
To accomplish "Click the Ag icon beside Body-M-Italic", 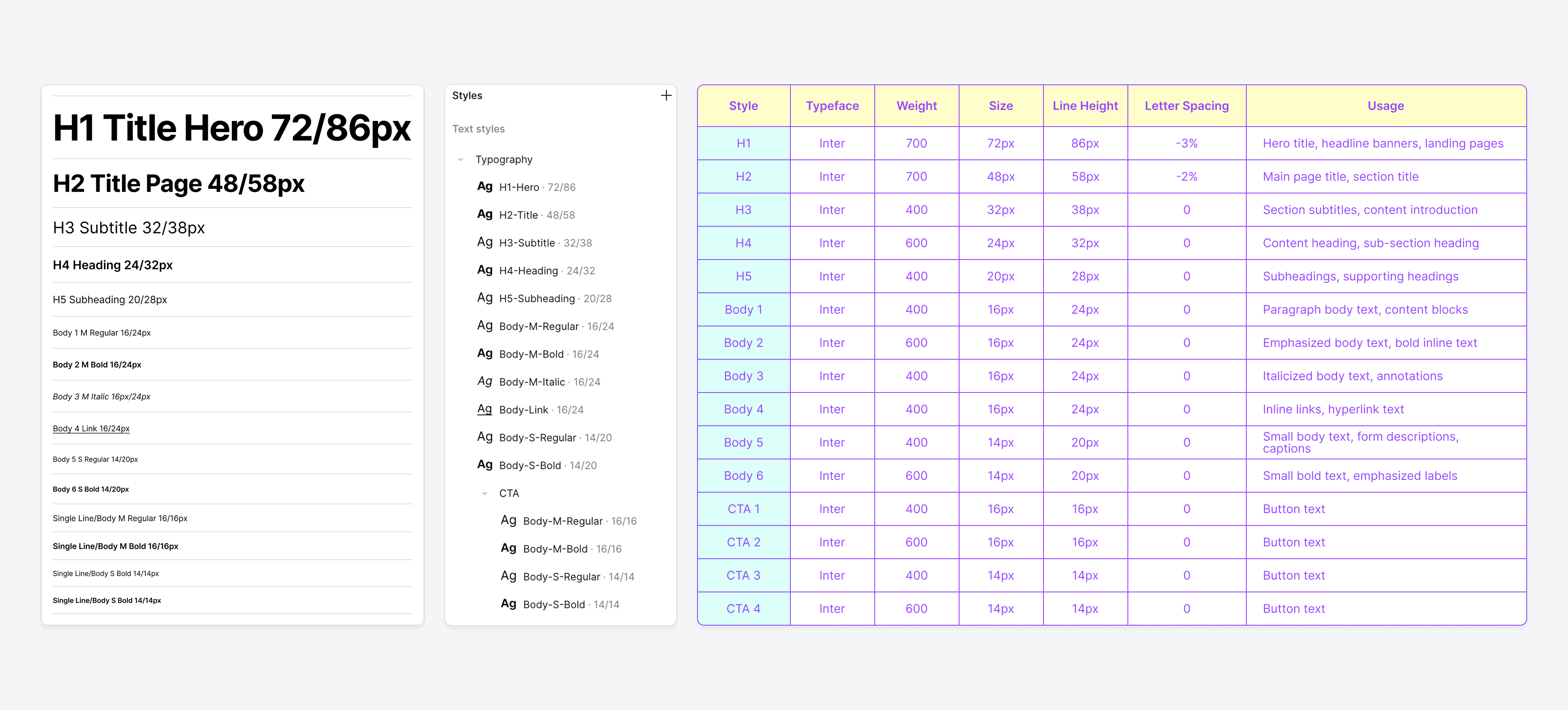I will point(484,381).
